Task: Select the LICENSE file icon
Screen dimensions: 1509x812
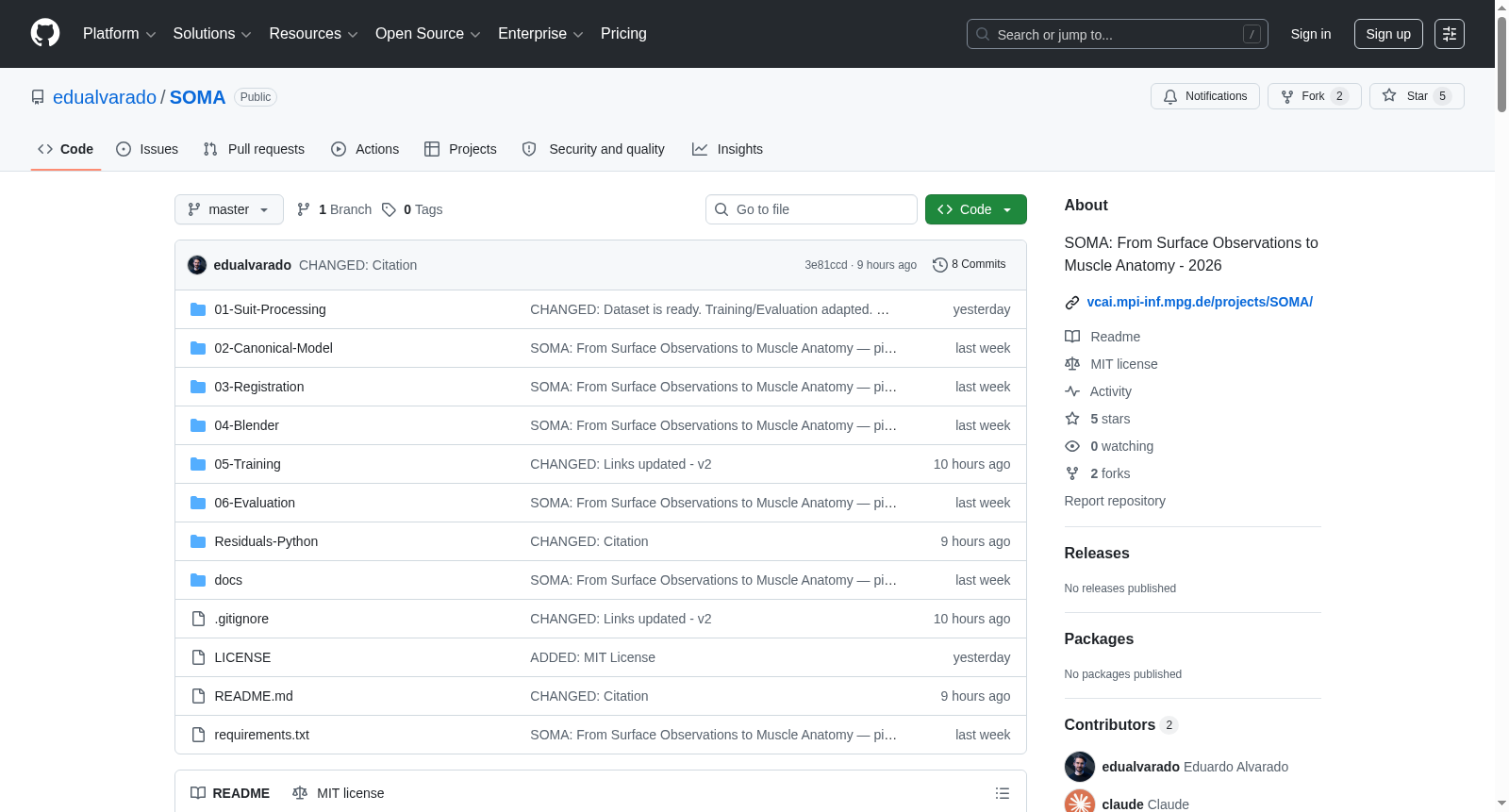Action: [x=198, y=657]
